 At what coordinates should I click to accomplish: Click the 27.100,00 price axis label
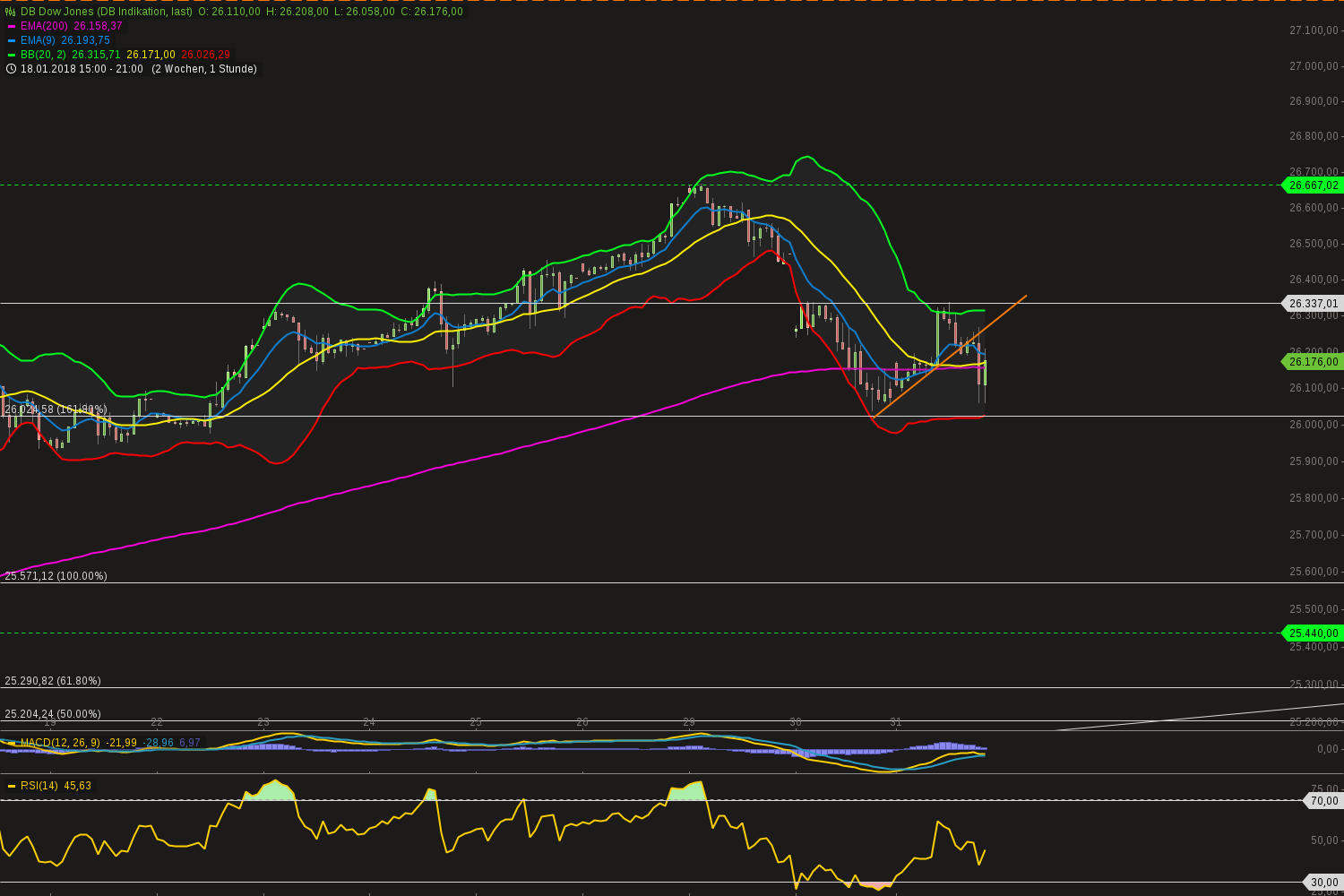click(x=1314, y=30)
